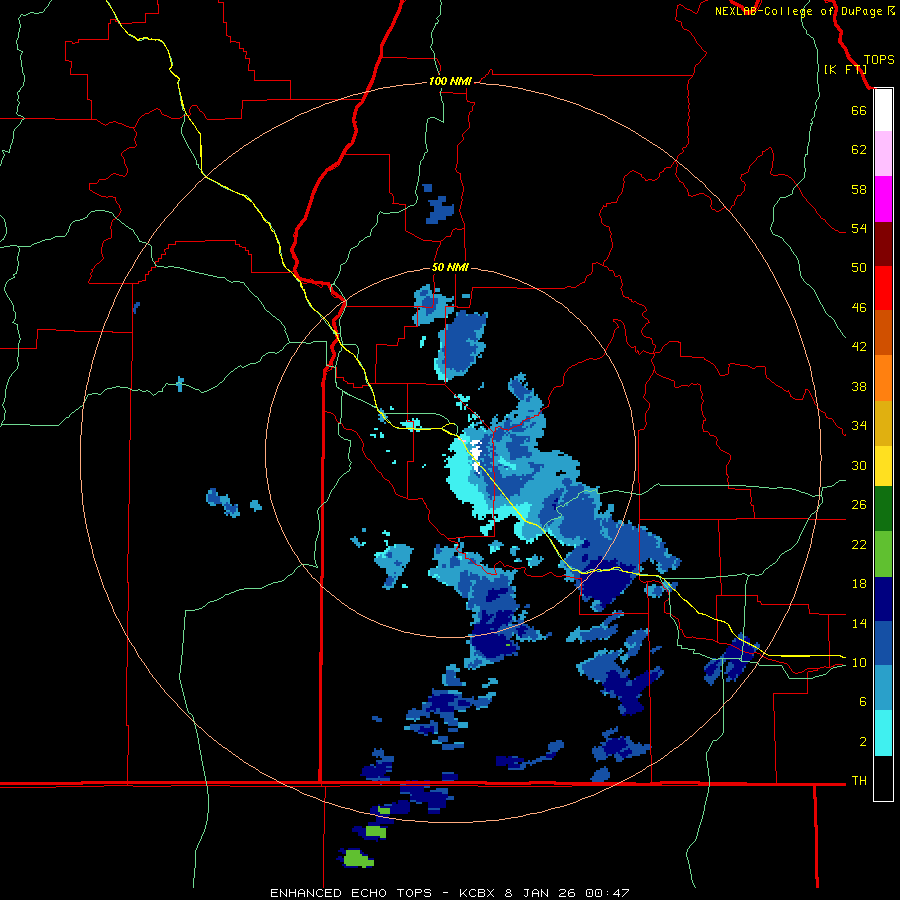Click the 10 legend value
Image resolution: width=900 pixels, height=900 pixels.
[859, 662]
